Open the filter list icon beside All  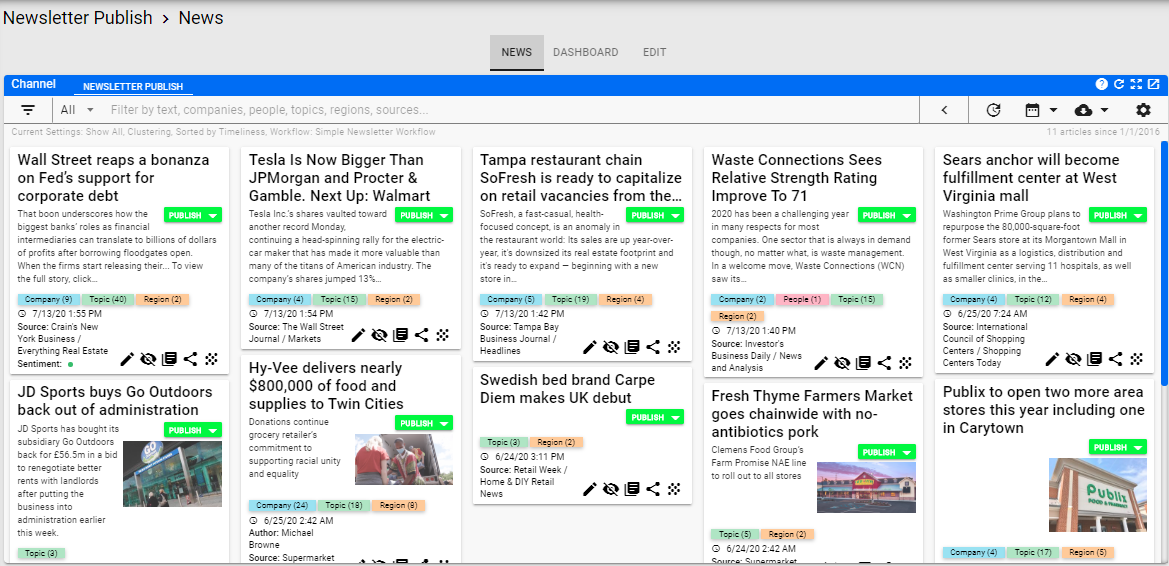28,110
